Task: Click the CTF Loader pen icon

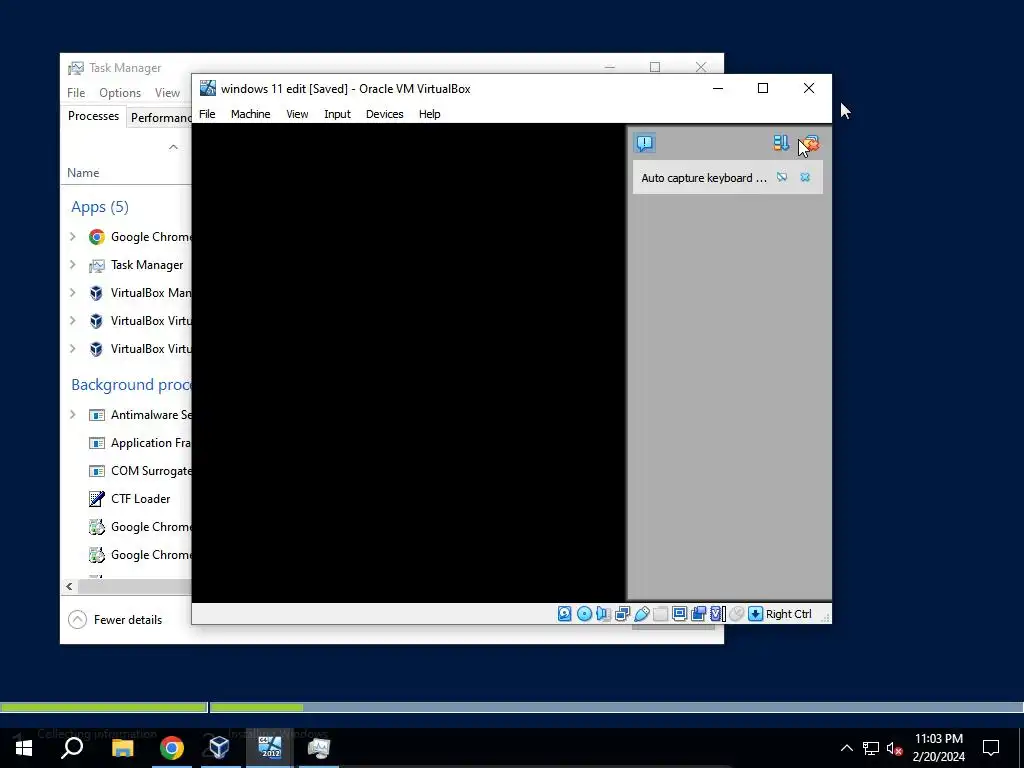Action: point(97,499)
